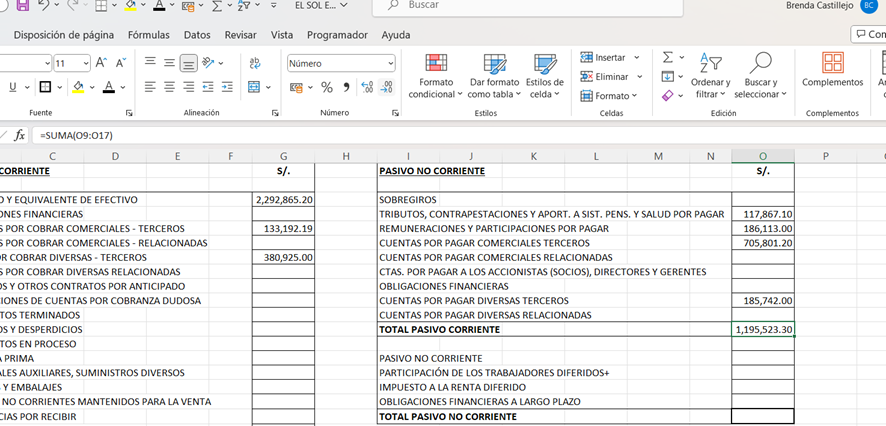The height and width of the screenshot is (426, 886).
Task: Apply accounting number format in the Número group
Action: coord(296,88)
